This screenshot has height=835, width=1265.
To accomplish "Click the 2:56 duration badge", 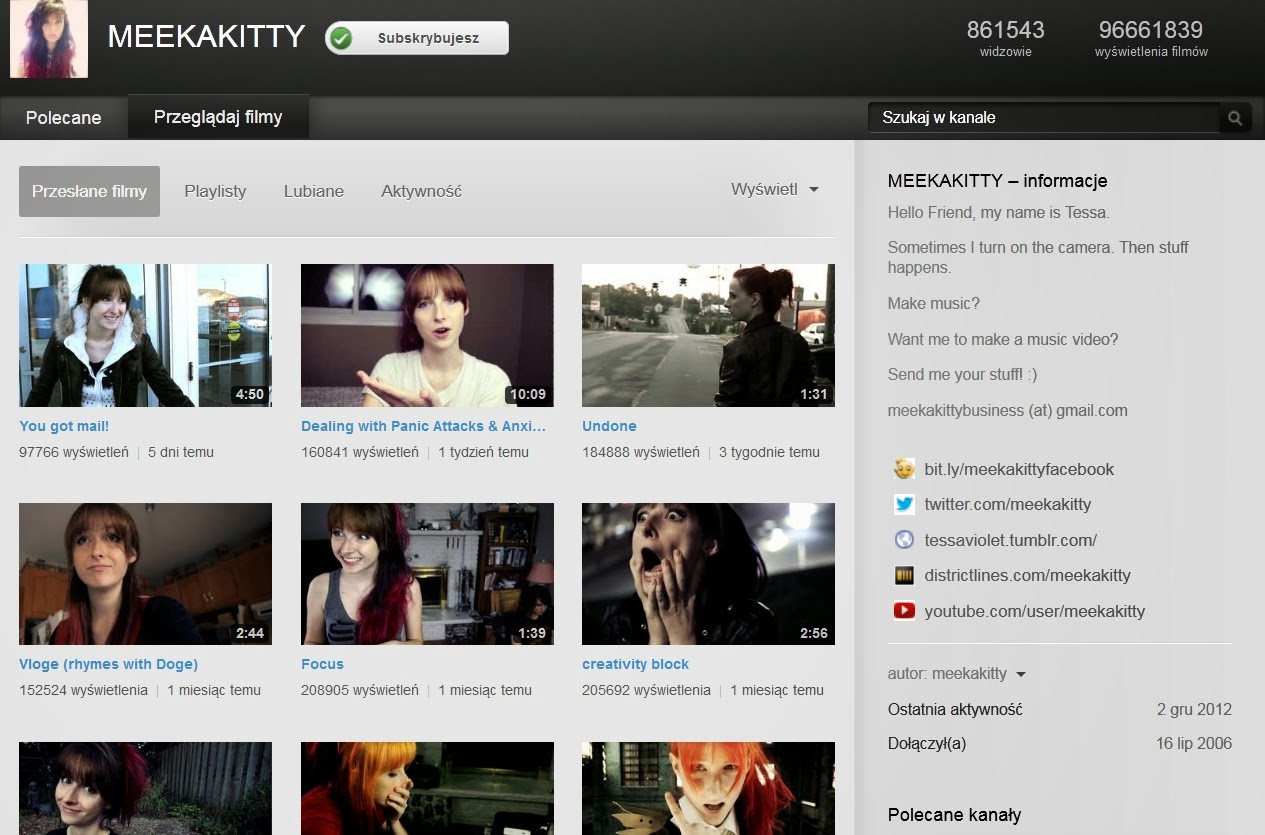I will (x=814, y=633).
